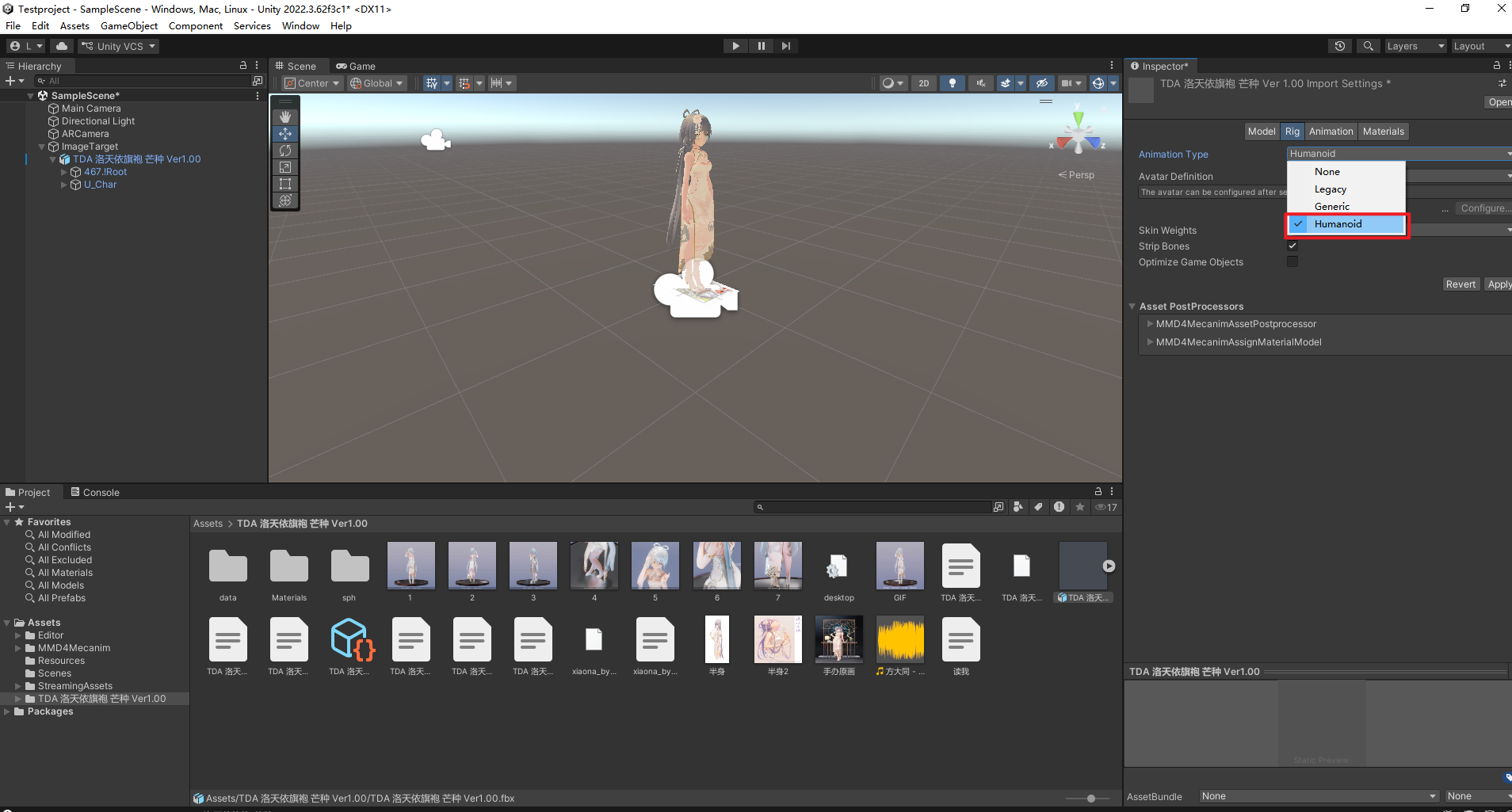Click the Configure avatar button

click(1483, 208)
